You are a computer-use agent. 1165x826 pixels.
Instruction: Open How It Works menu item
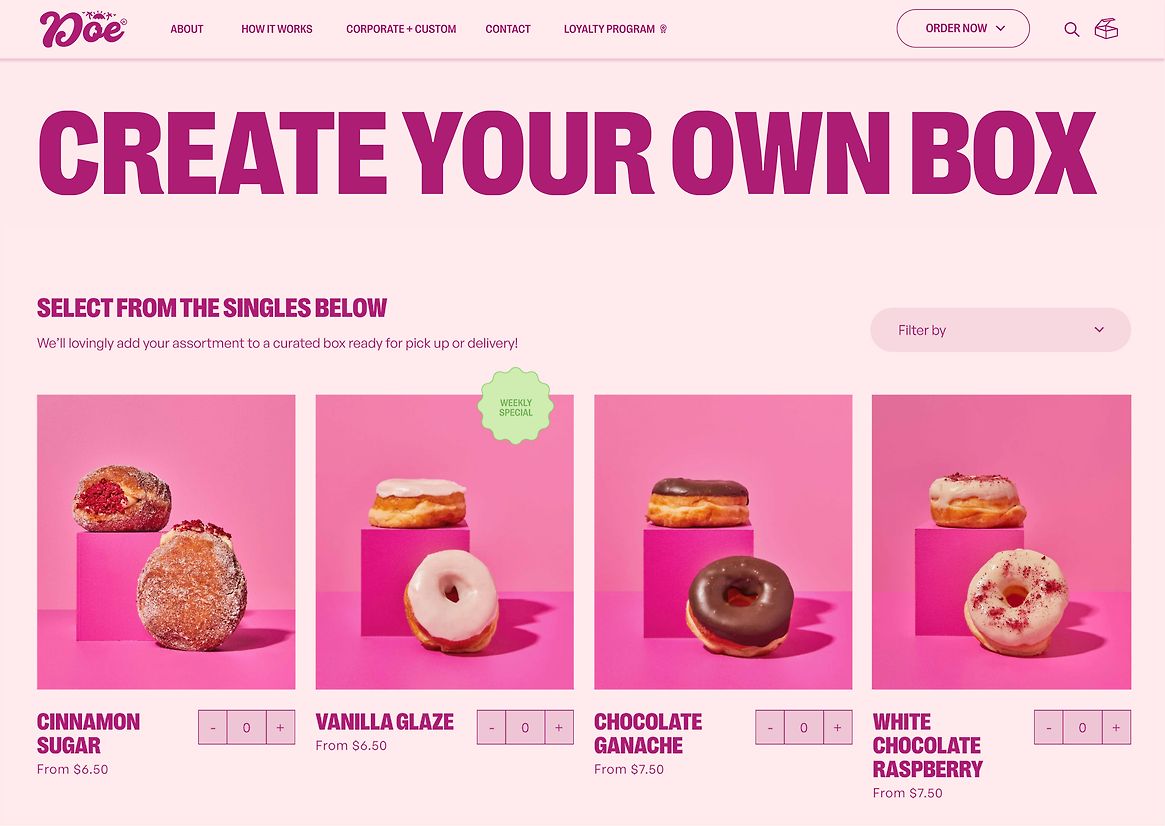(x=276, y=29)
